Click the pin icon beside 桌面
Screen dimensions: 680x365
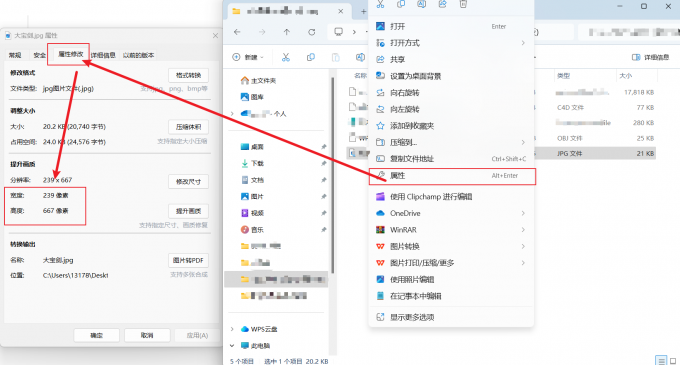[324, 147]
